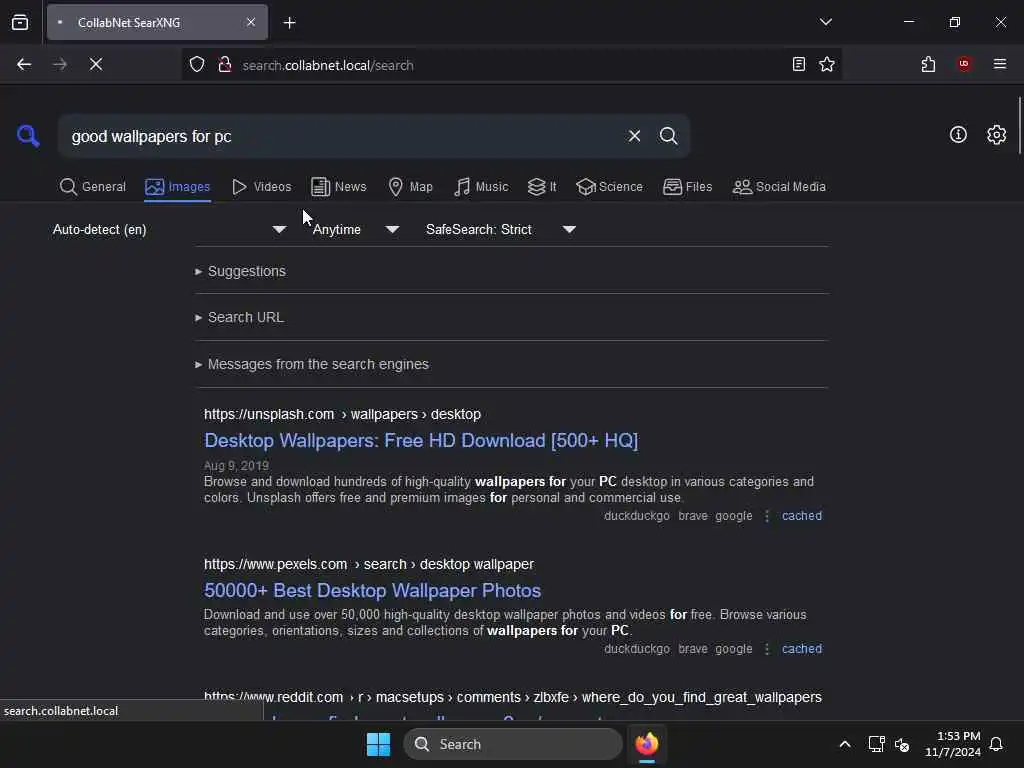Image resolution: width=1024 pixels, height=768 pixels.
Task: Expand Messages from the search engines
Action: click(x=312, y=364)
